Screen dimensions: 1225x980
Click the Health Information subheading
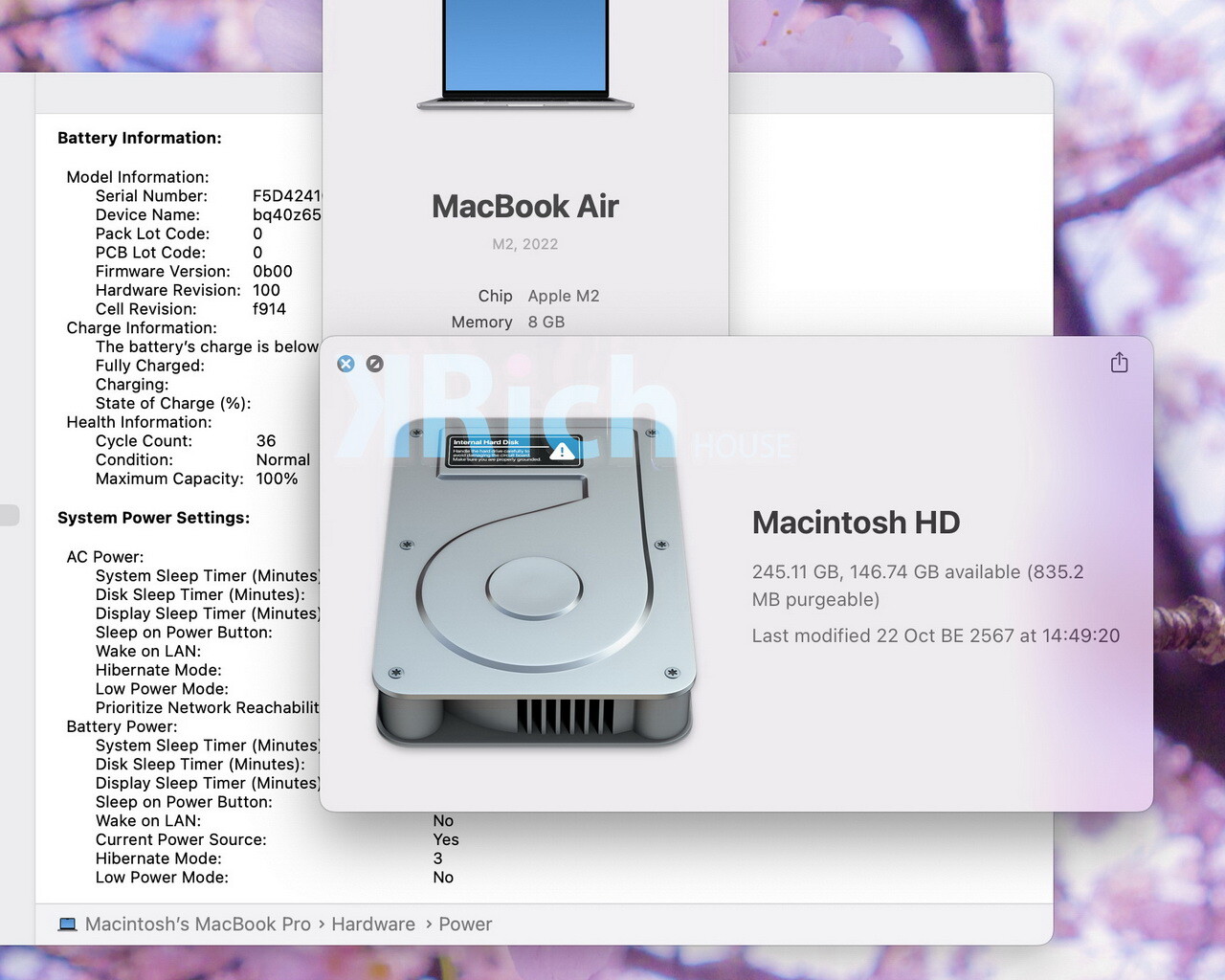point(139,422)
